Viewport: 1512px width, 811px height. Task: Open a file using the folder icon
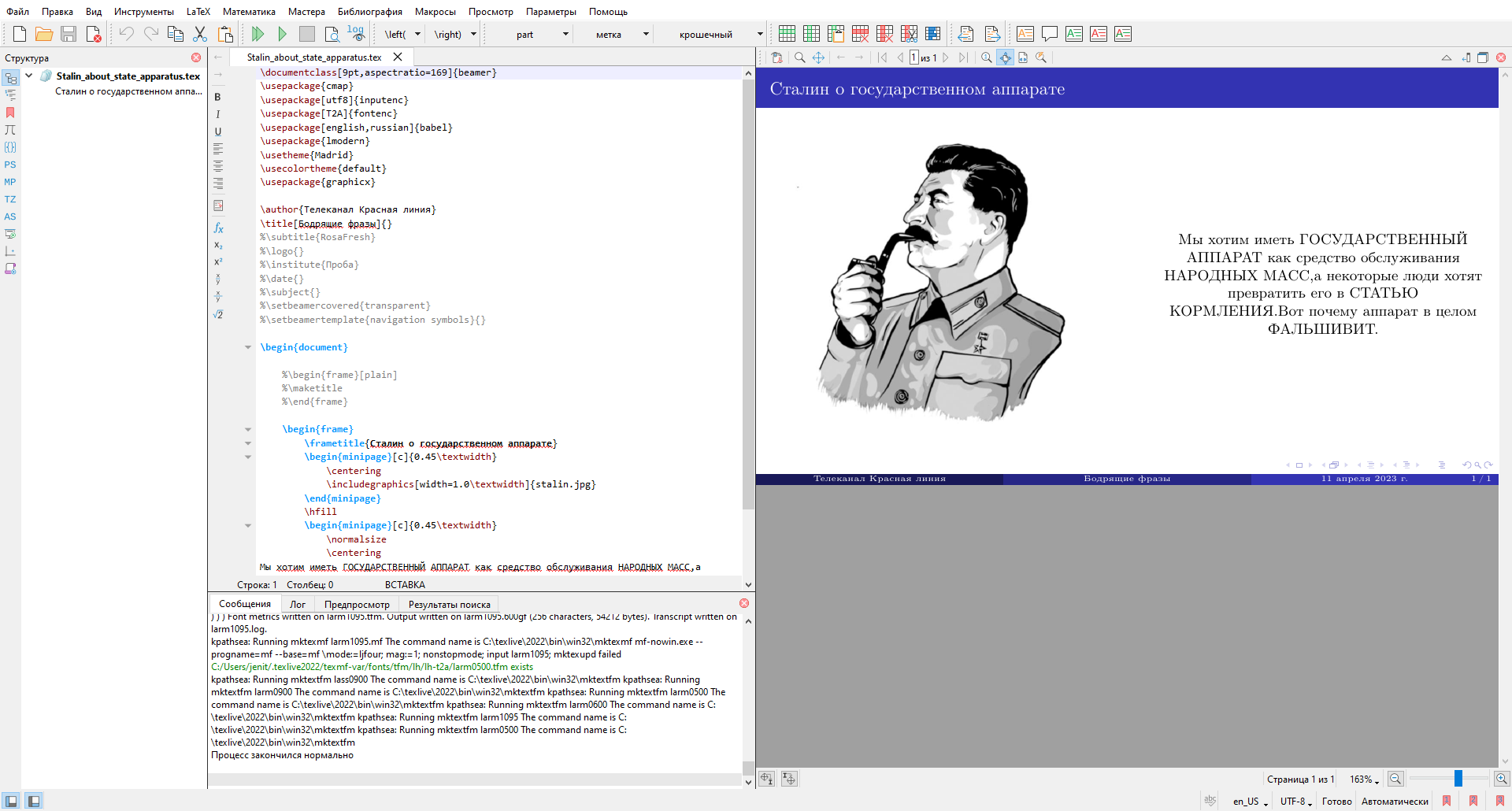coord(44,34)
